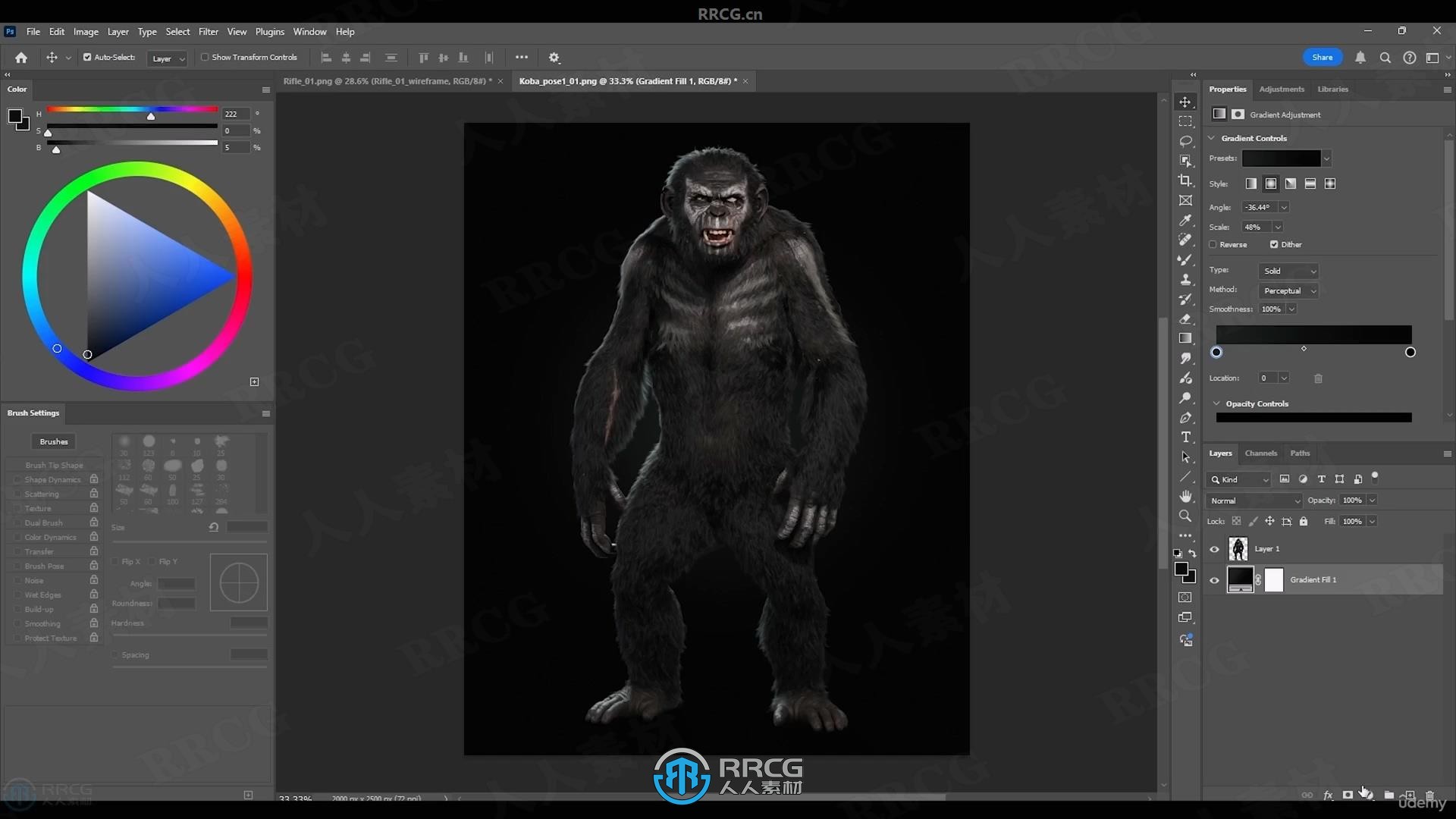Select Brush Tip Shape option

pyautogui.click(x=54, y=465)
